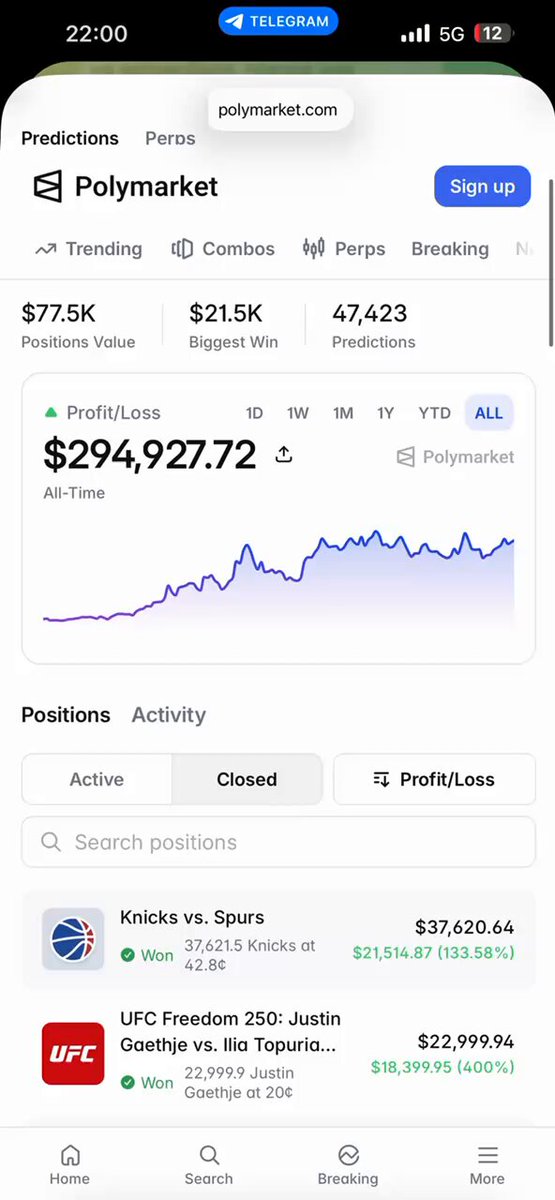This screenshot has height=1200, width=555.
Task: Switch to the Activity tab
Action: pyautogui.click(x=168, y=715)
